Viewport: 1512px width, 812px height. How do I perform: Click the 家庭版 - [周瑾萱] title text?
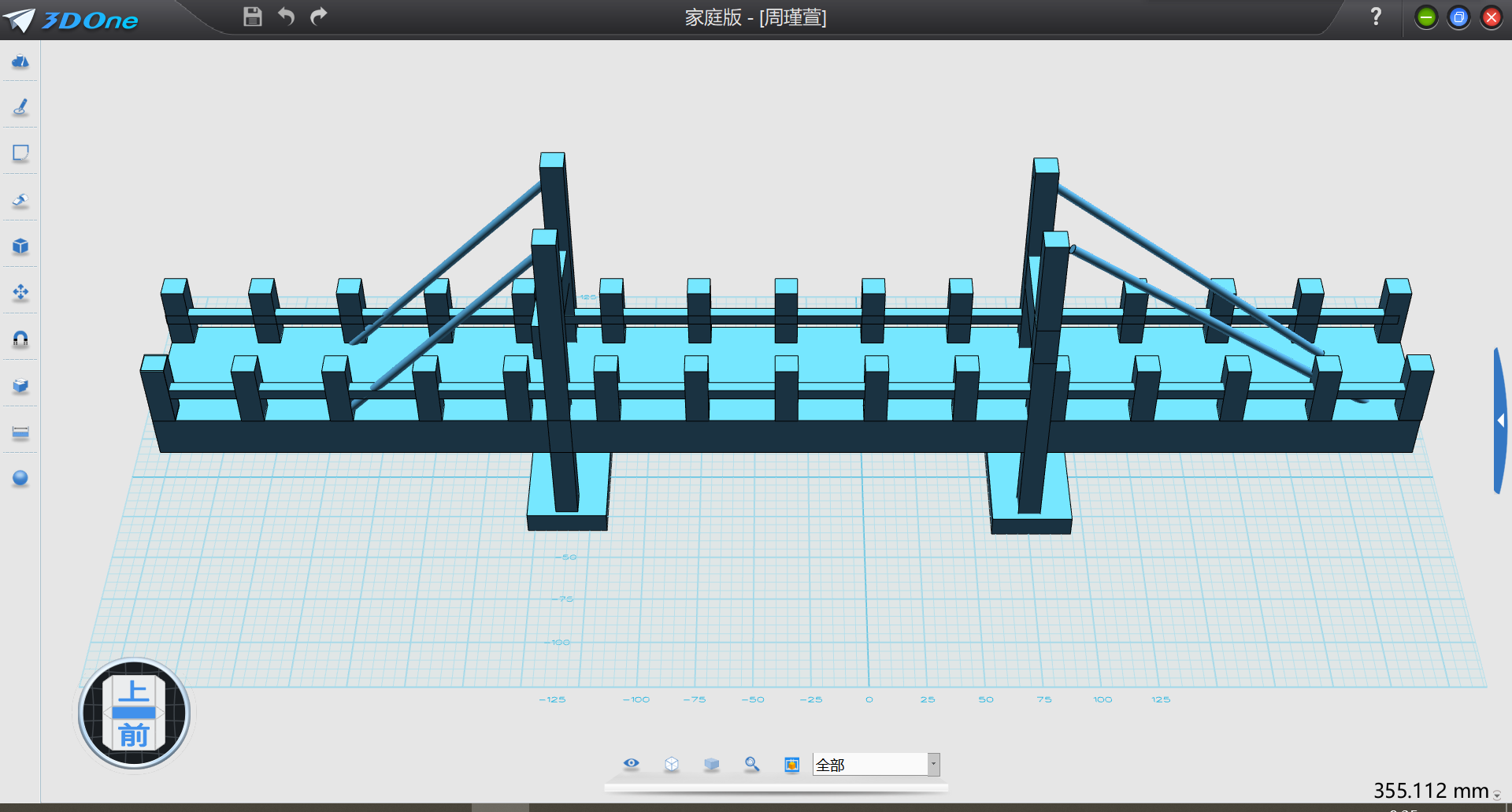pyautogui.click(x=755, y=17)
